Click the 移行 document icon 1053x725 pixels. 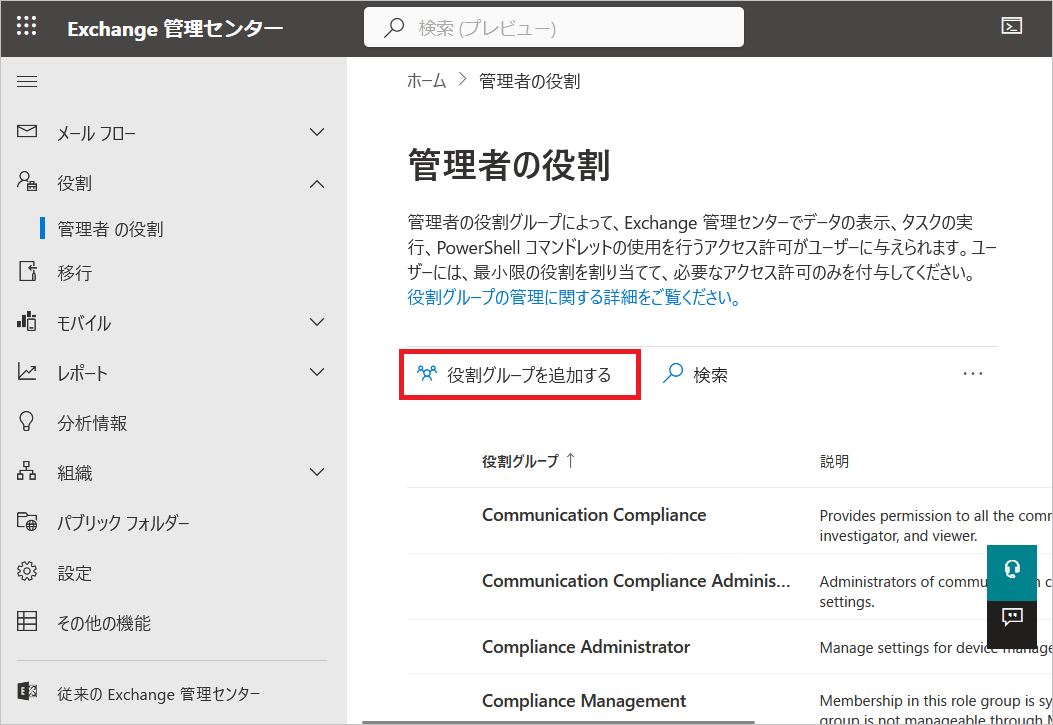[x=28, y=271]
